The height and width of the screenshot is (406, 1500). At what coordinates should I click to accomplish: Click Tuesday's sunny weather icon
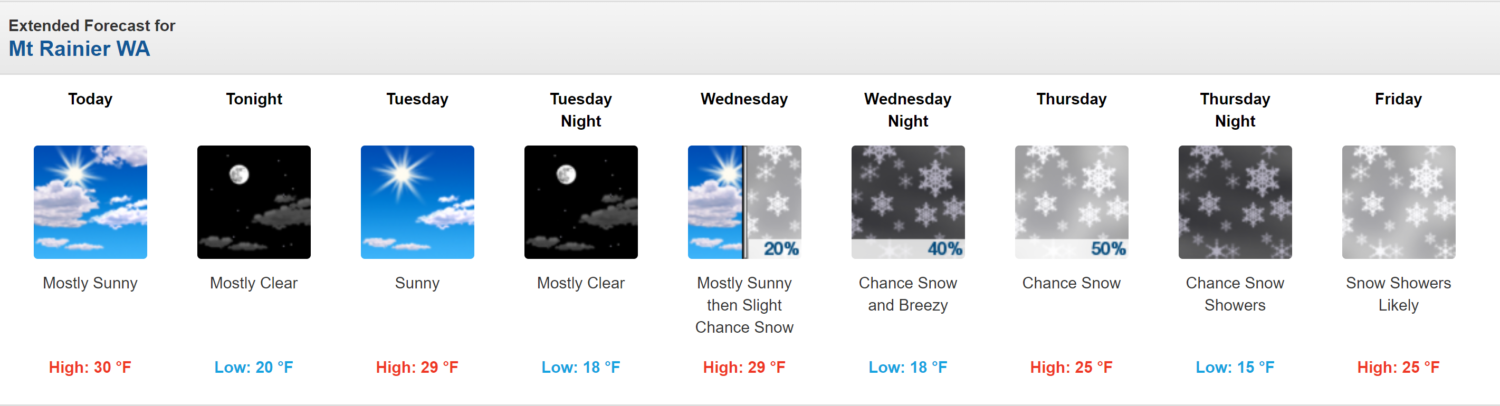pos(417,203)
